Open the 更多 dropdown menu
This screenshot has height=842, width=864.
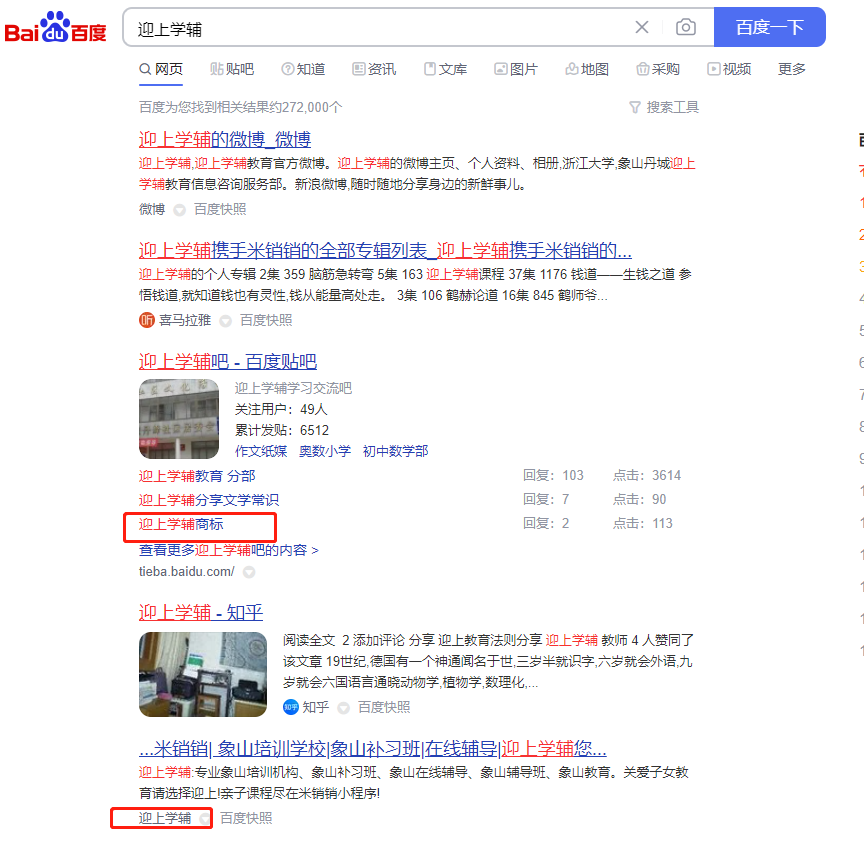click(x=791, y=68)
